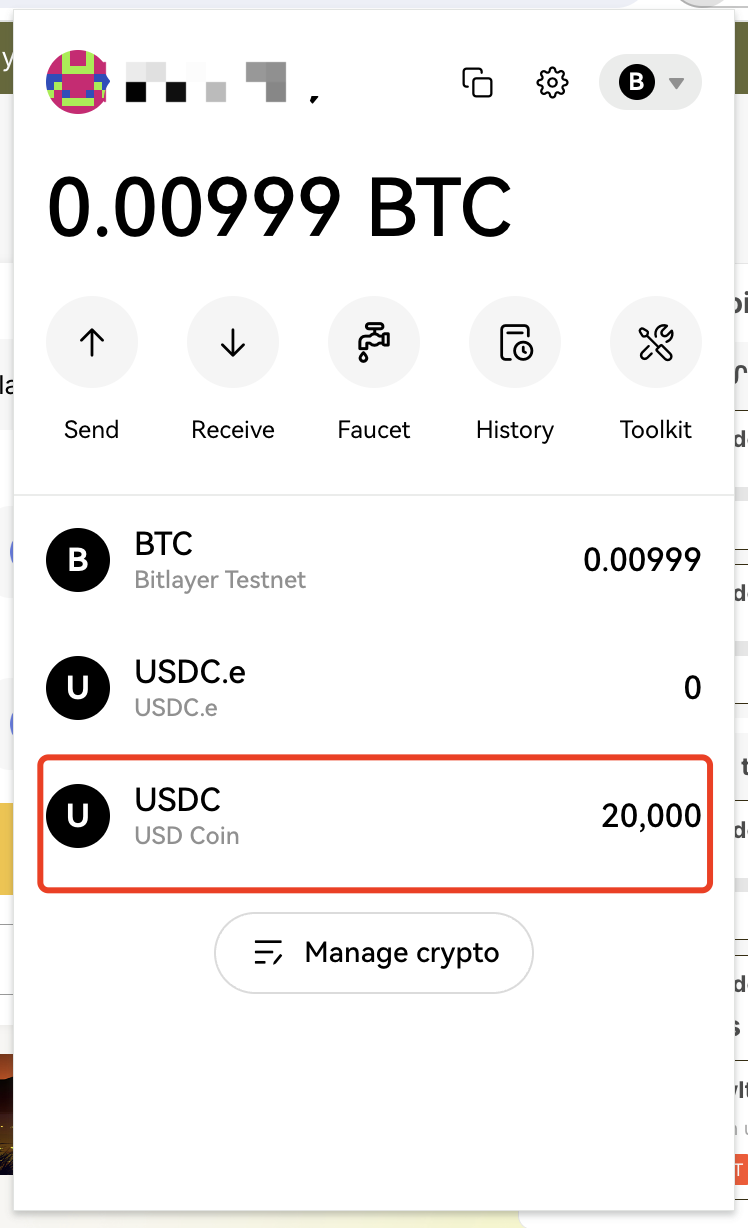The width and height of the screenshot is (748, 1228).
Task: Expand the network selector dropdown arrow
Action: pyautogui.click(x=677, y=83)
